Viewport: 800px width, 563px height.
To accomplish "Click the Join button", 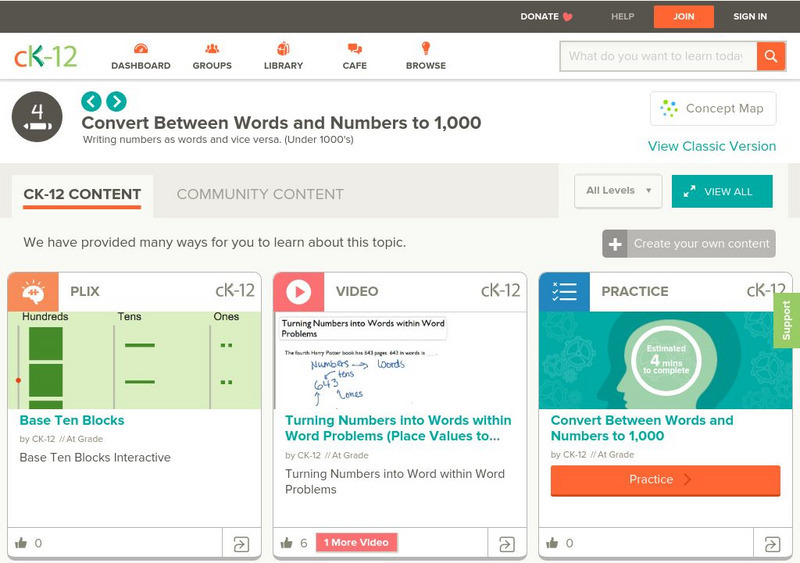I will point(684,16).
